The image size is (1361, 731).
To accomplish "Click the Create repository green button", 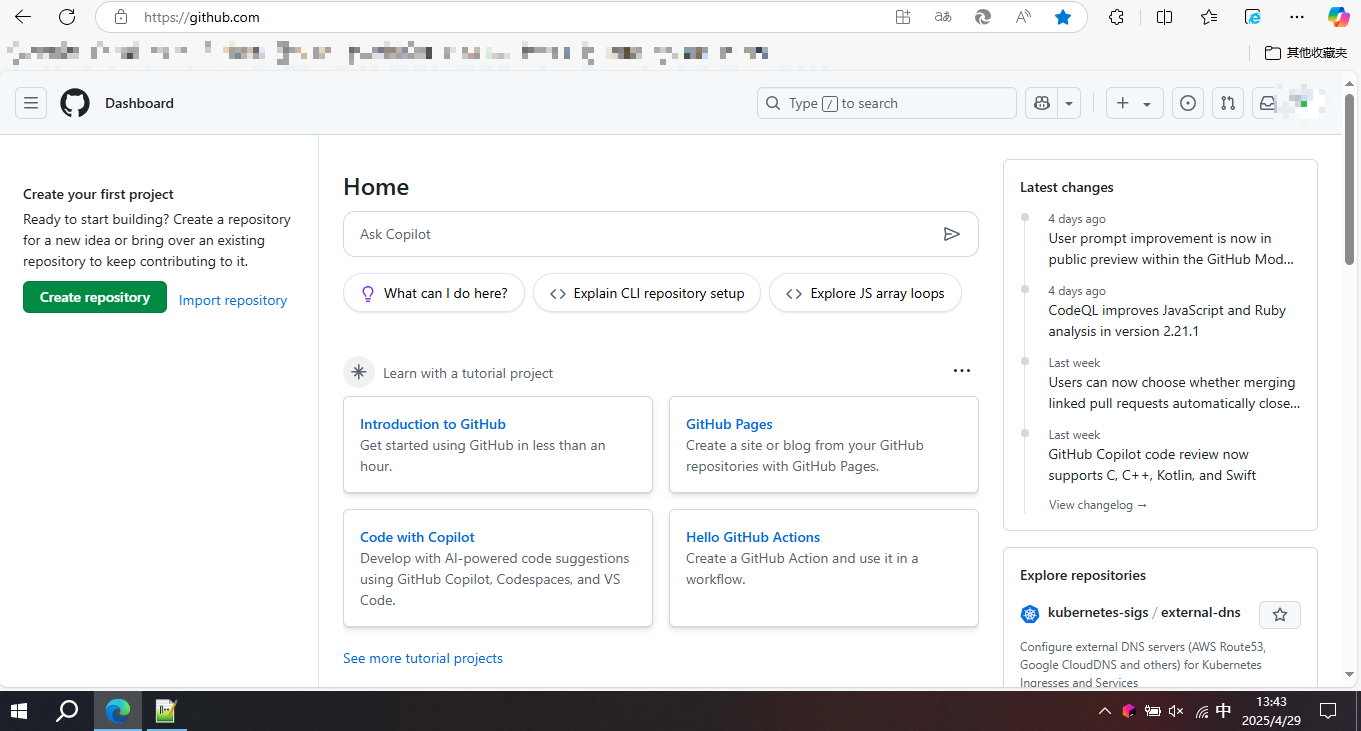I will pyautogui.click(x=95, y=297).
